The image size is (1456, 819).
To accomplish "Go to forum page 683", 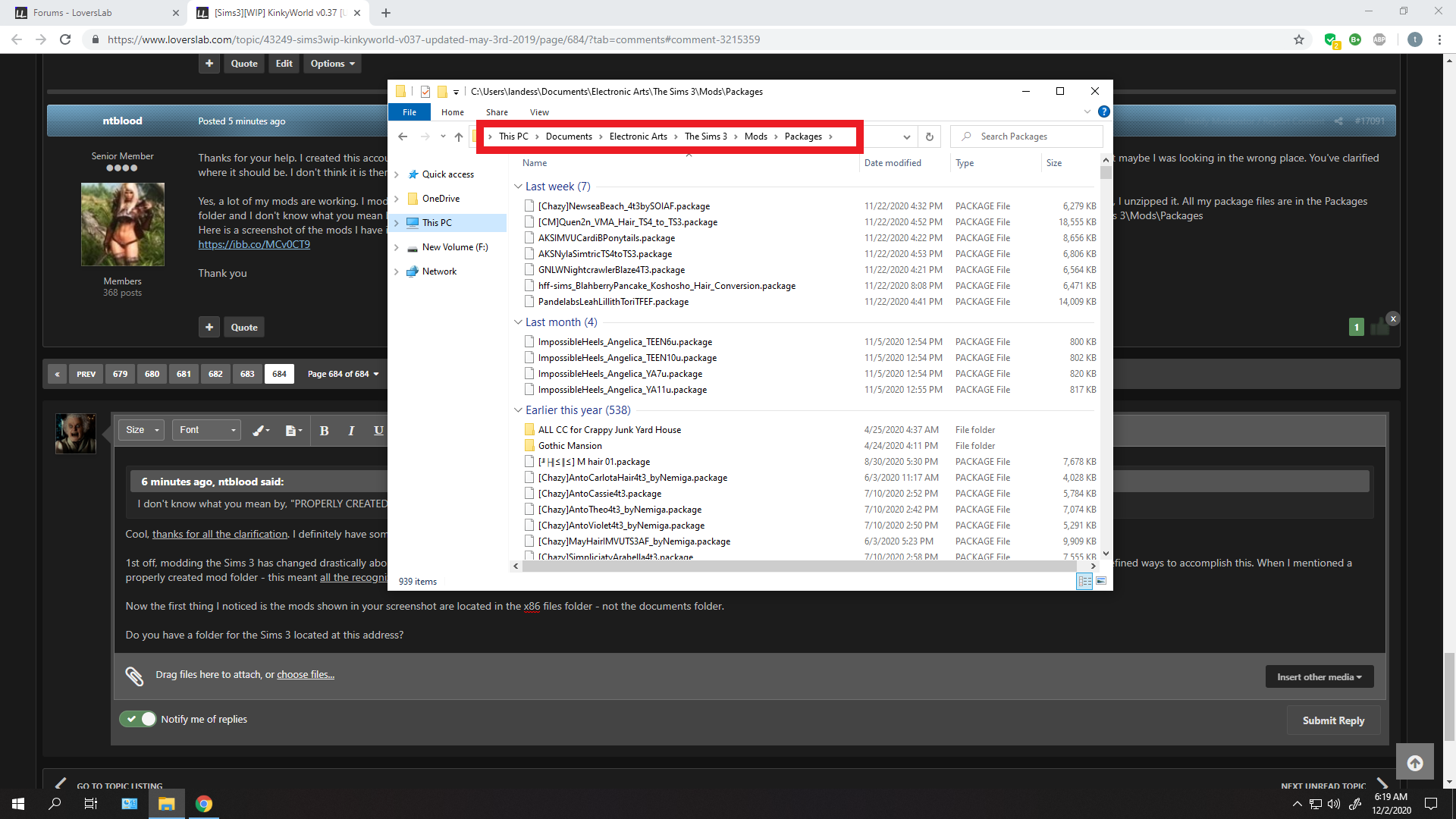I will pyautogui.click(x=247, y=374).
